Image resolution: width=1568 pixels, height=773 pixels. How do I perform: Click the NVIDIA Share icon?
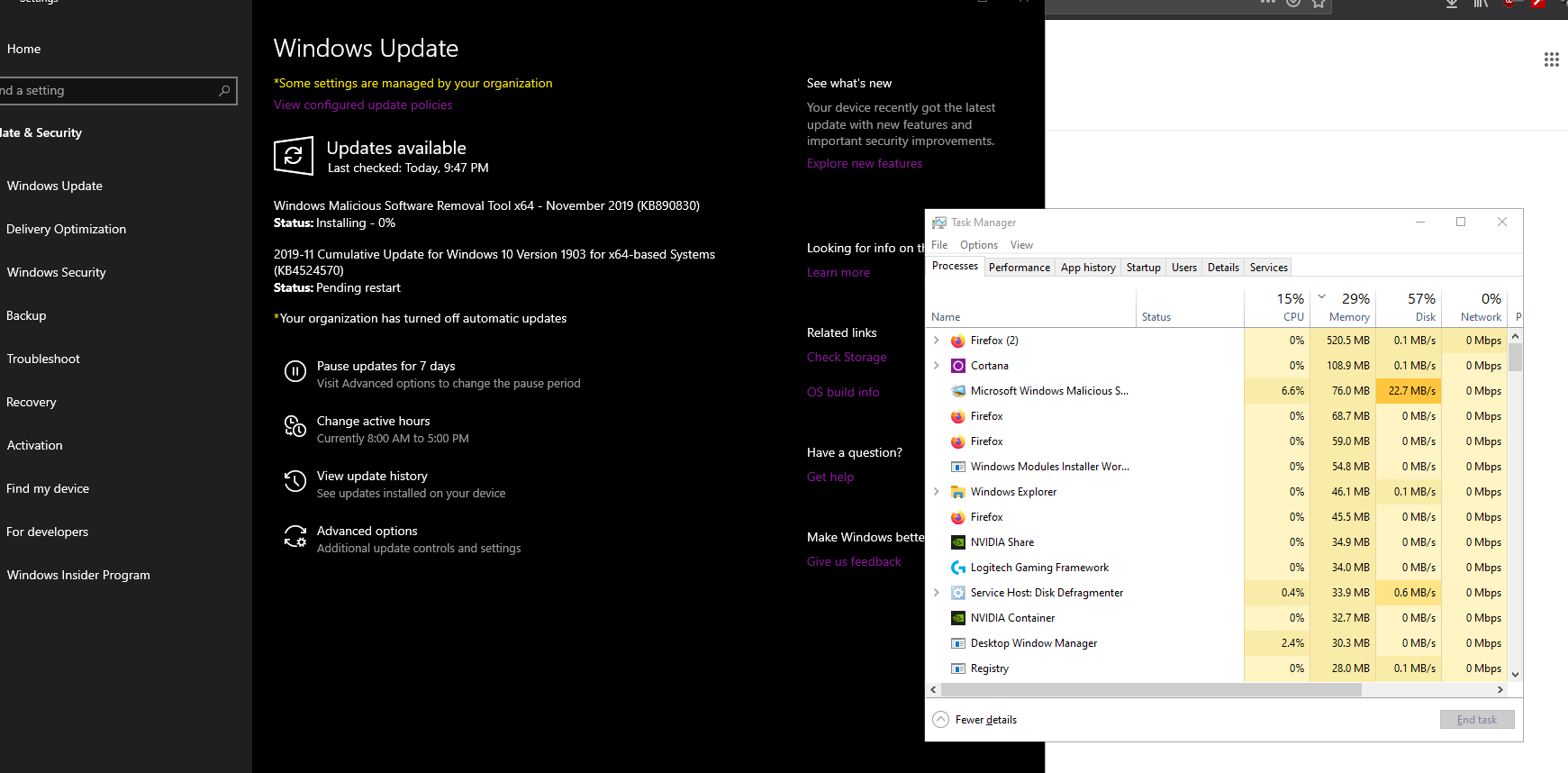click(x=958, y=542)
